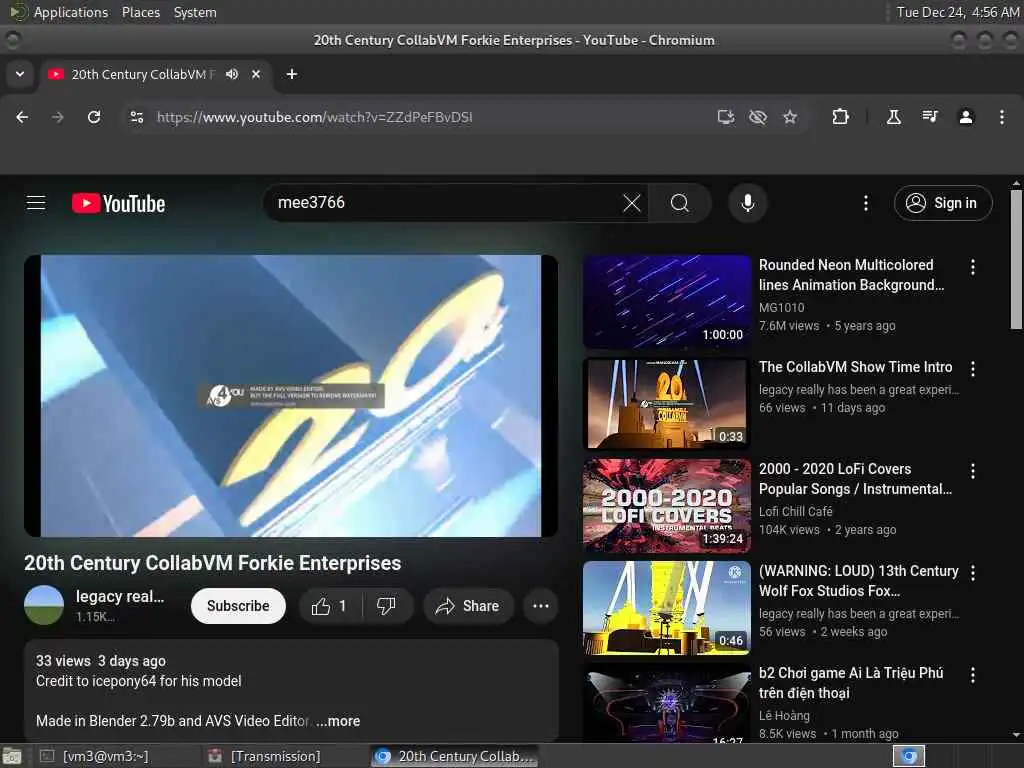Expand description with ...more
The width and height of the screenshot is (1024, 768).
click(338, 721)
